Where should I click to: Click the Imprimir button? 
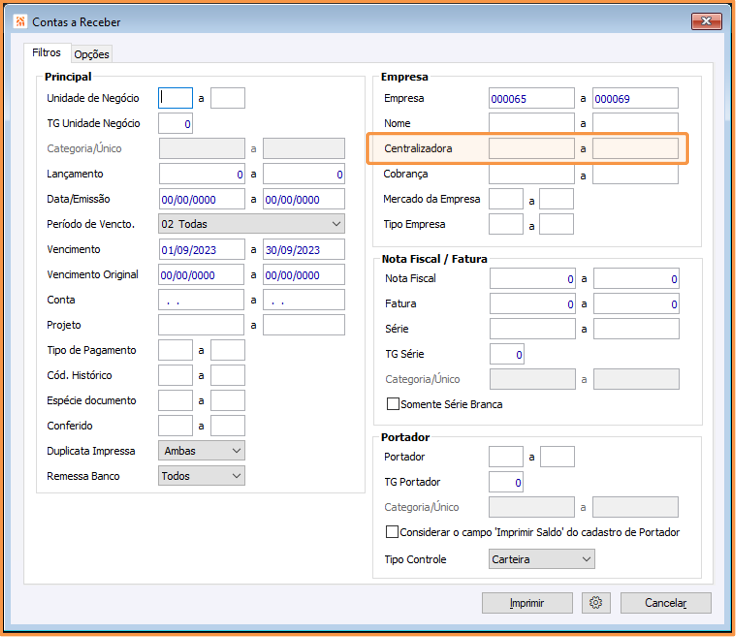click(x=527, y=603)
